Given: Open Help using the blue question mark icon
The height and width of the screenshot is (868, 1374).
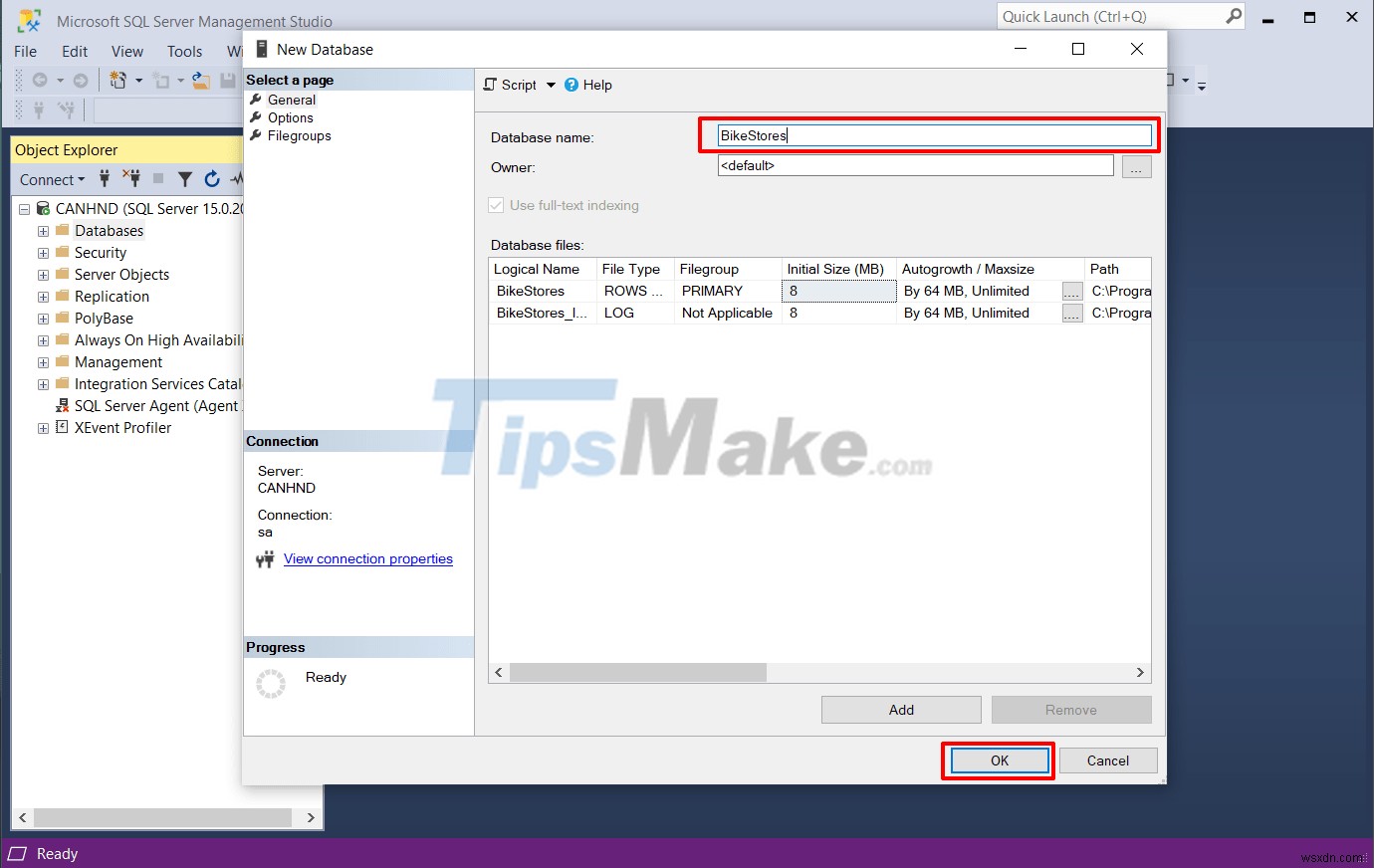Looking at the screenshot, I should (571, 85).
